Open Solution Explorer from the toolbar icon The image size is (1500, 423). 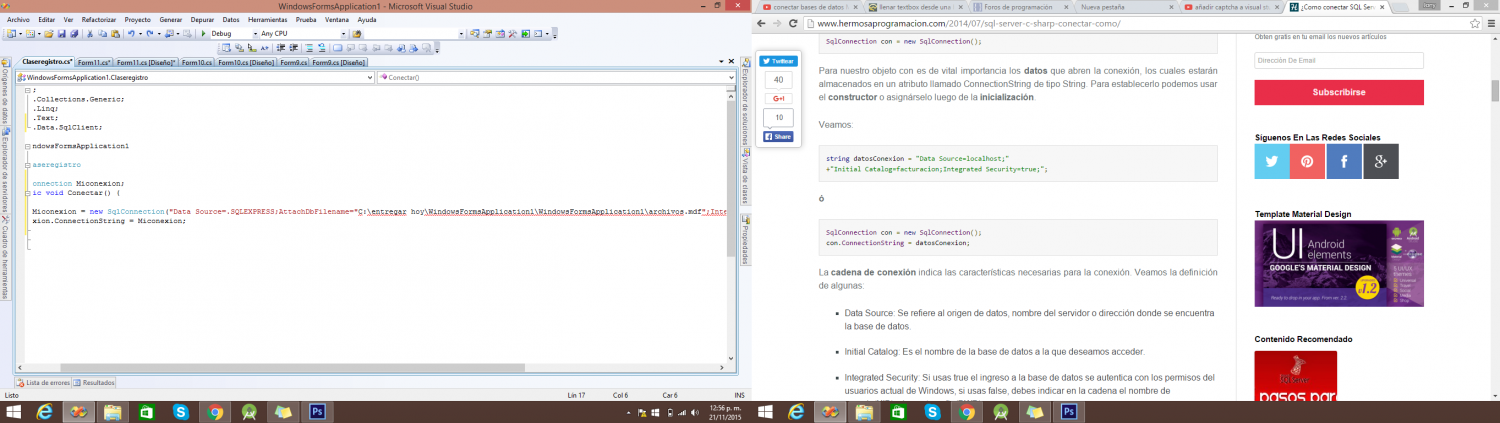(475, 34)
